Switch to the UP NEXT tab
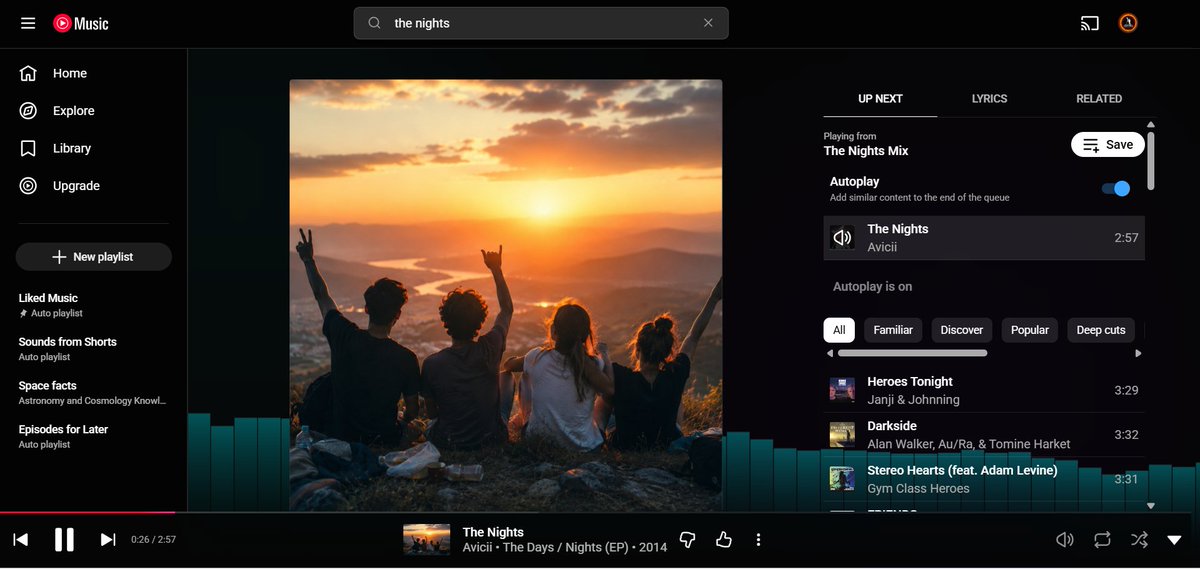 coord(880,99)
